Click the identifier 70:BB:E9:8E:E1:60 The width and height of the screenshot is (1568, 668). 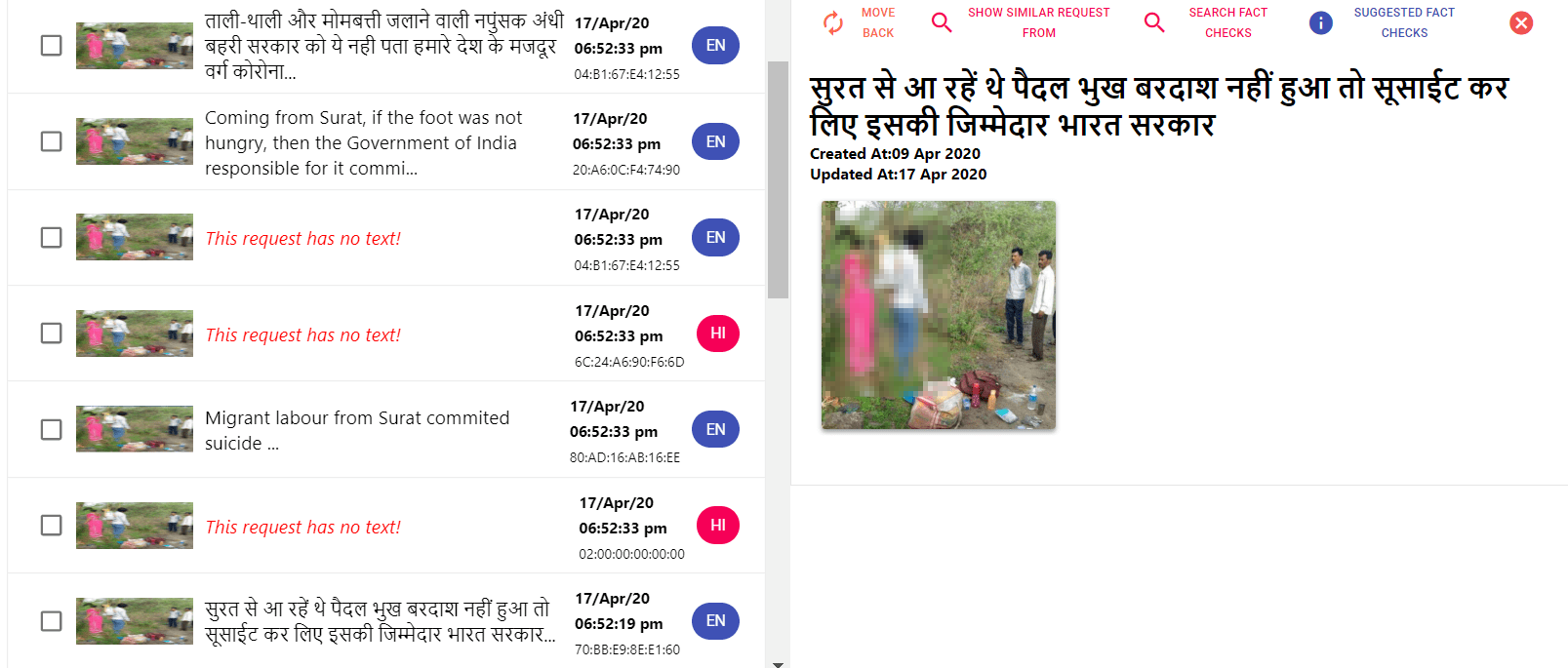coord(627,649)
